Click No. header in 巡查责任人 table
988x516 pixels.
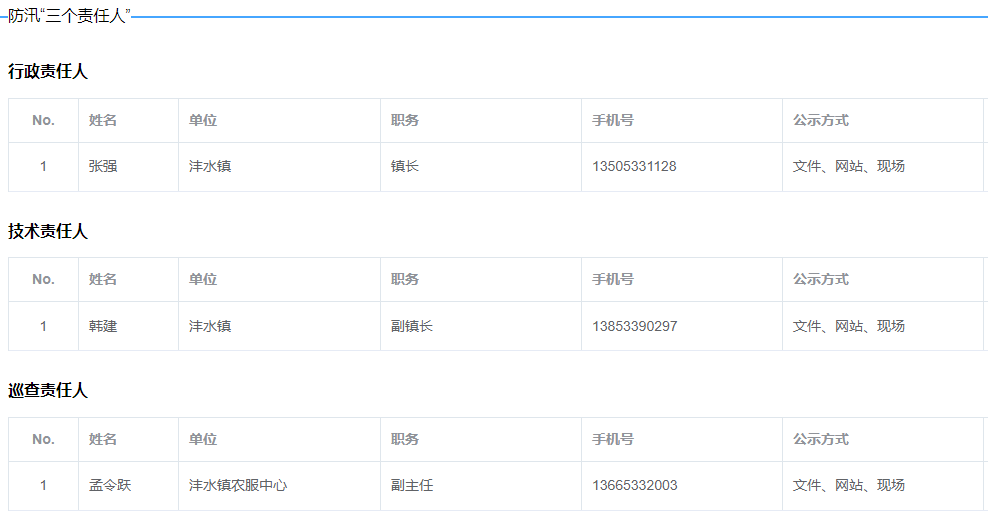pos(43,439)
